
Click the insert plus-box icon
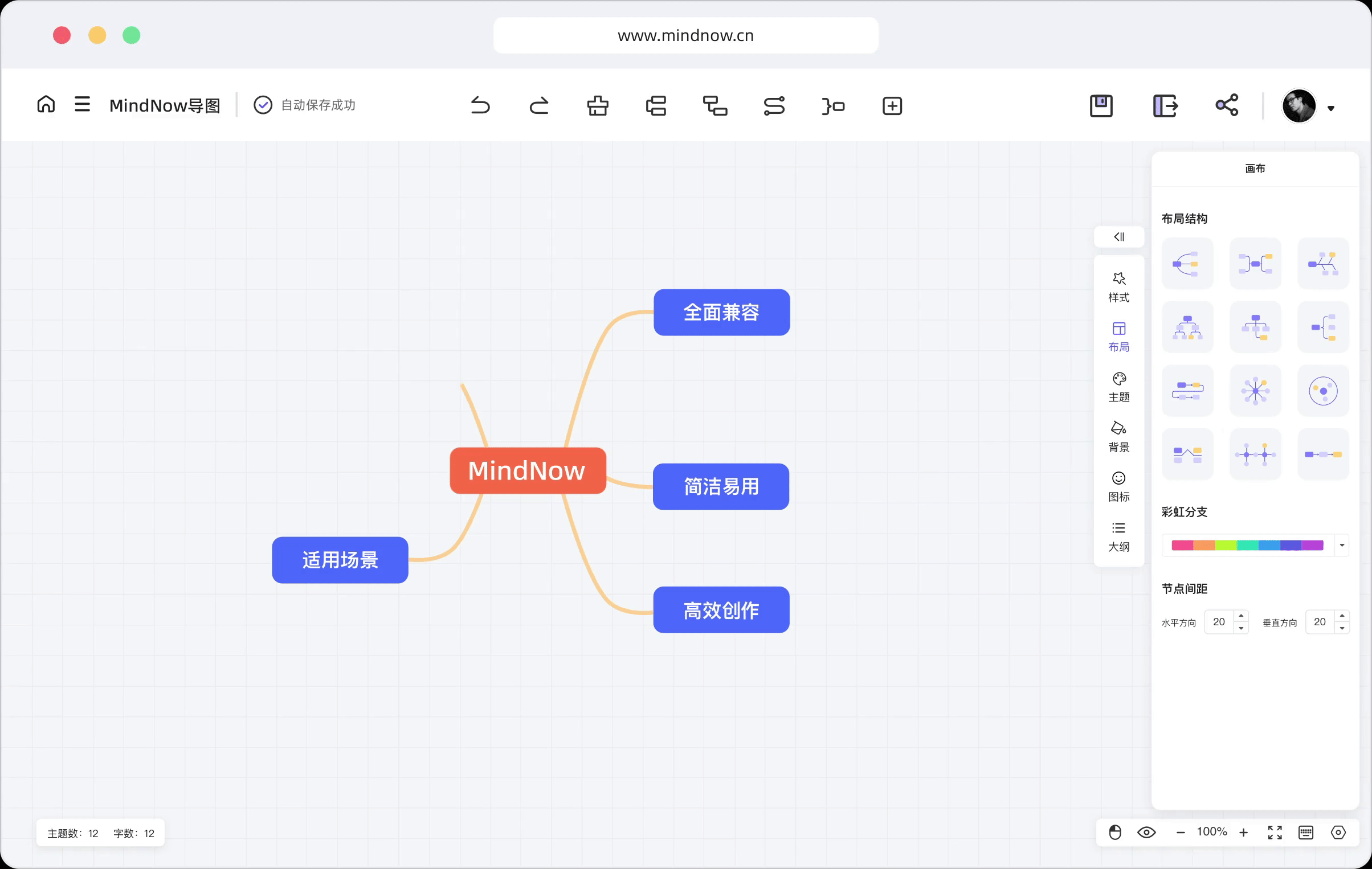click(892, 106)
